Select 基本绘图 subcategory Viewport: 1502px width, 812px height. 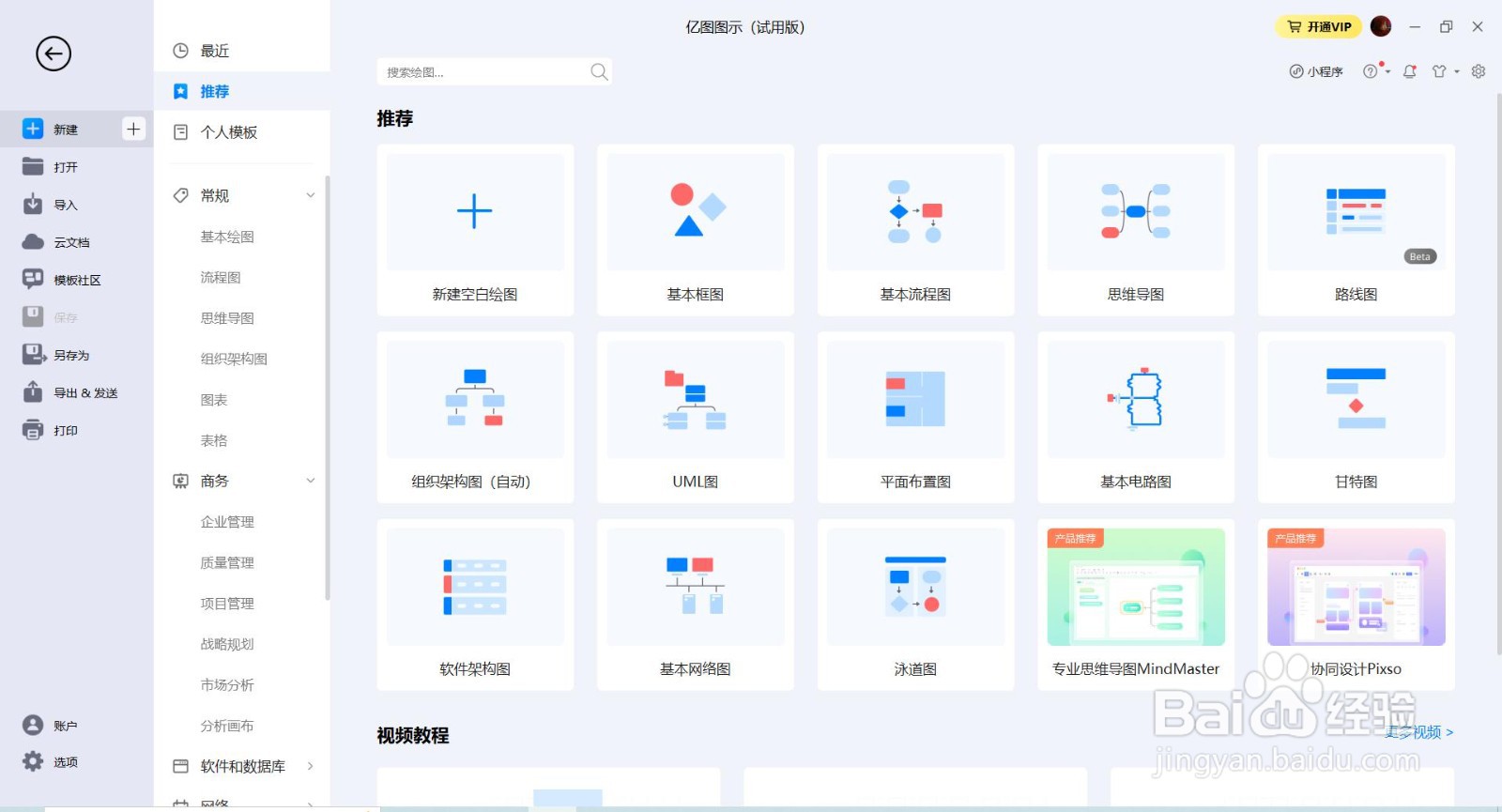pyautogui.click(x=227, y=237)
